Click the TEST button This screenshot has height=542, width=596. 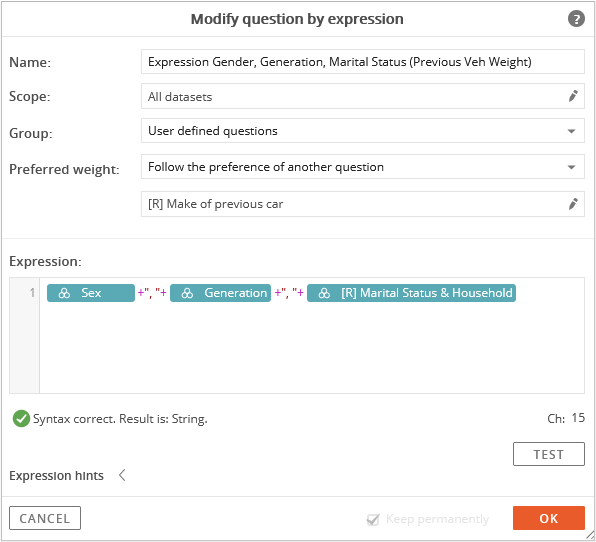coord(548,454)
